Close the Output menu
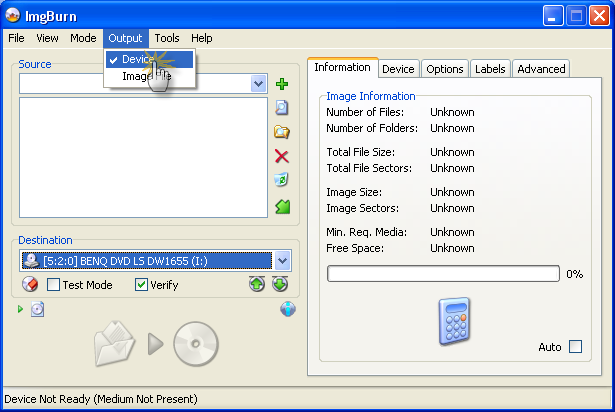This screenshot has width=615, height=412. pyautogui.click(x=126, y=38)
